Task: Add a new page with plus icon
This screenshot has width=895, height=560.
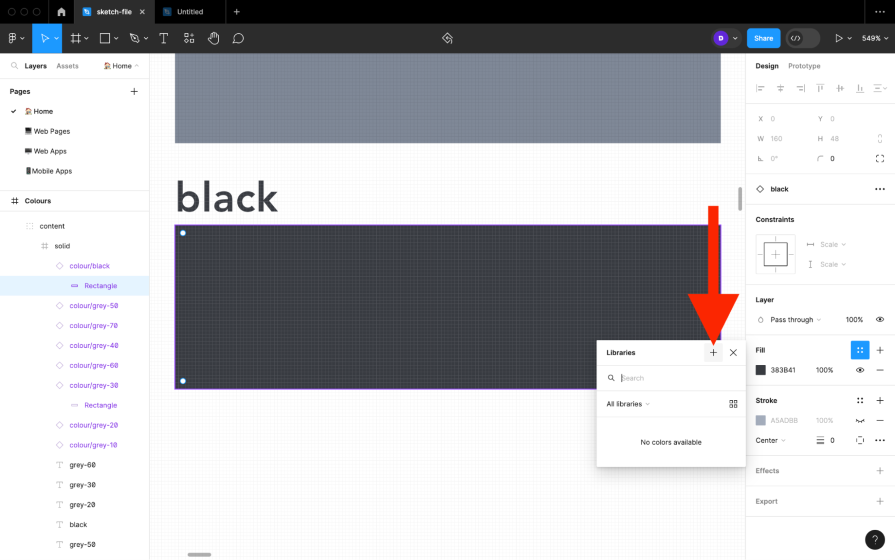Action: [x=134, y=91]
